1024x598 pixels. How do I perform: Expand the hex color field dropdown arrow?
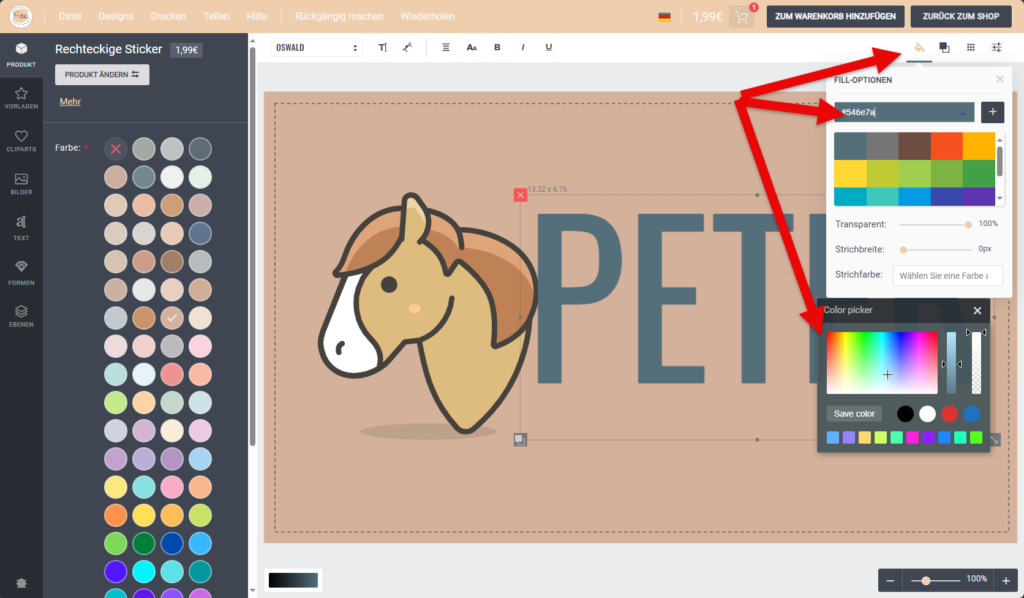click(963, 113)
